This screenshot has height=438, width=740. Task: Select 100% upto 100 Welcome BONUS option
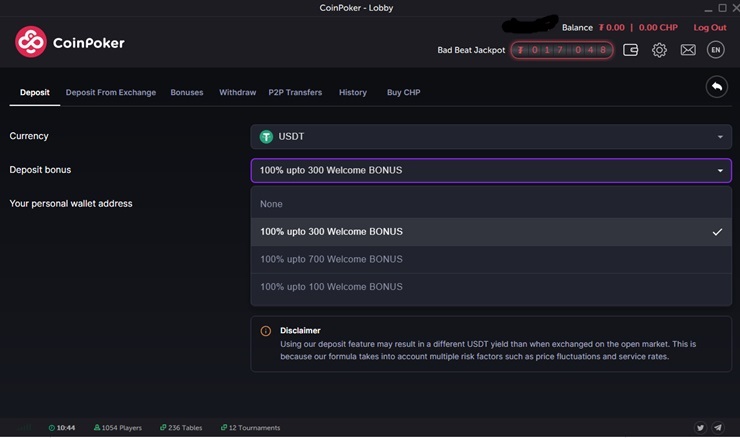point(491,287)
